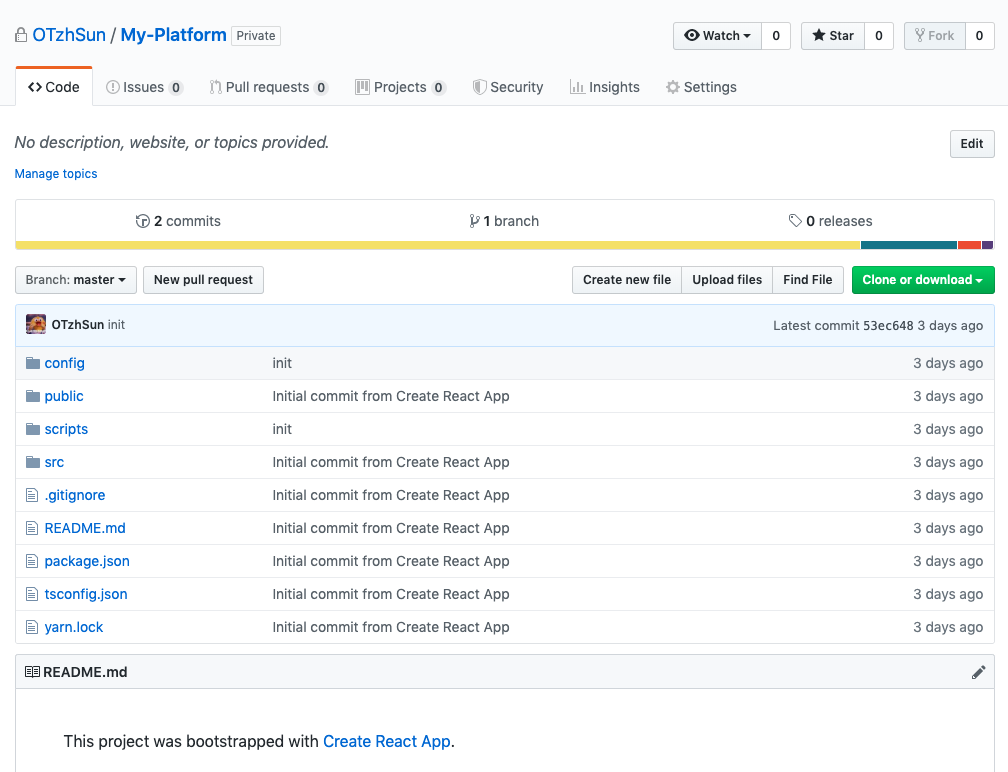
Task: Open latest commit hash 53ec648
Action: click(x=888, y=325)
